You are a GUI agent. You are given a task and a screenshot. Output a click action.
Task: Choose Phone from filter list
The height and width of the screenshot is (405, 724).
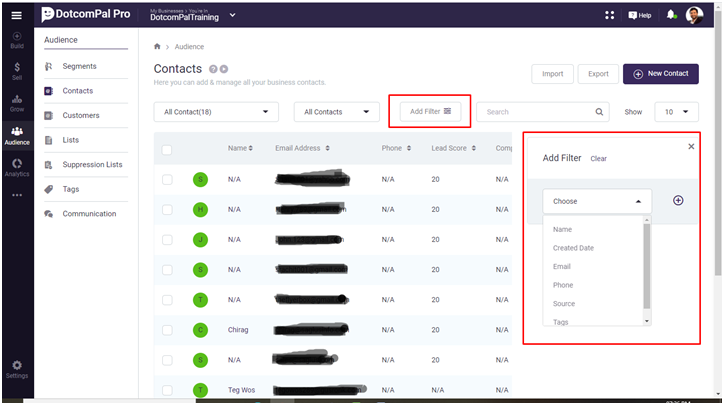tap(563, 285)
